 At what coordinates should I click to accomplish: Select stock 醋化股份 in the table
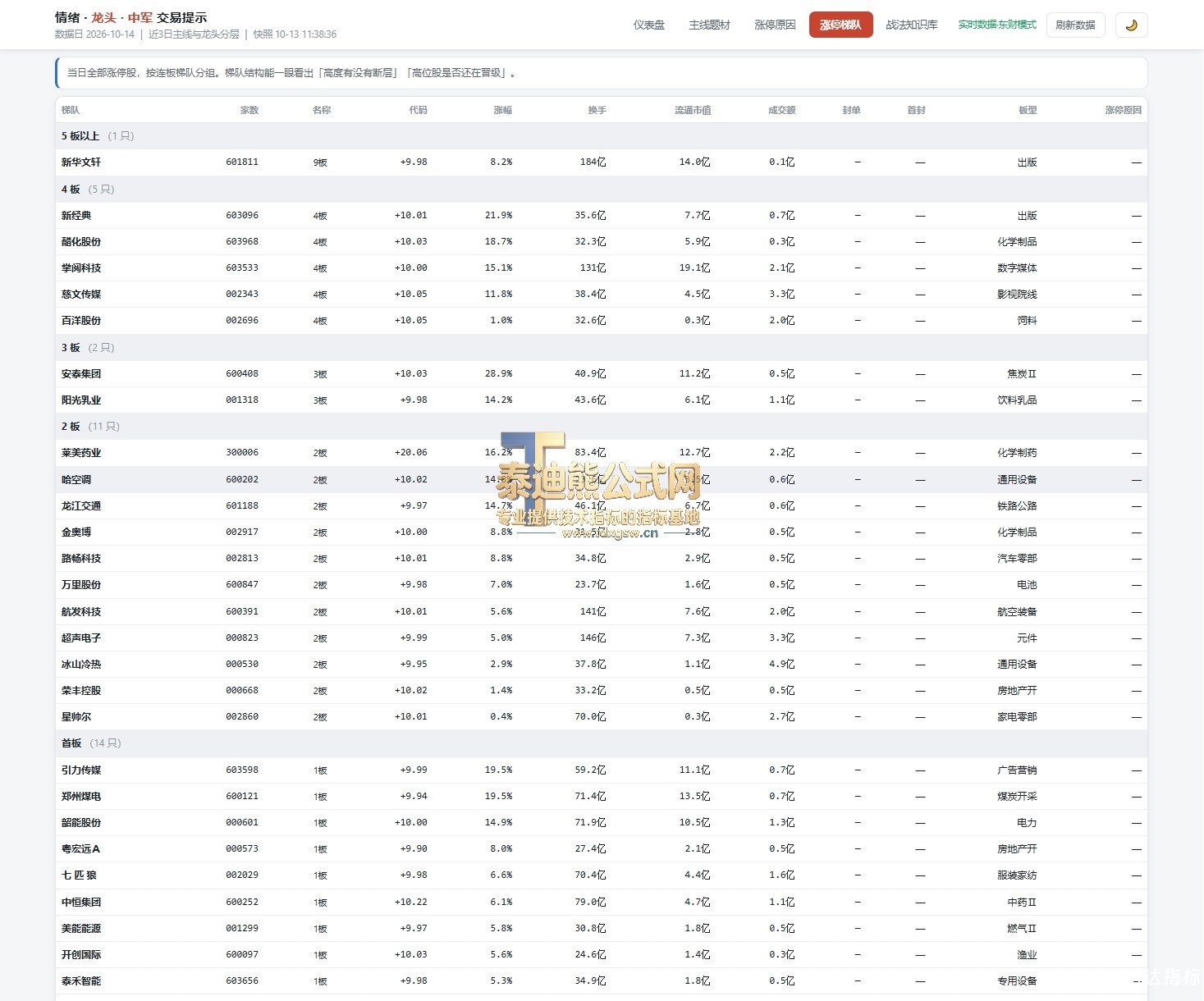(81, 242)
